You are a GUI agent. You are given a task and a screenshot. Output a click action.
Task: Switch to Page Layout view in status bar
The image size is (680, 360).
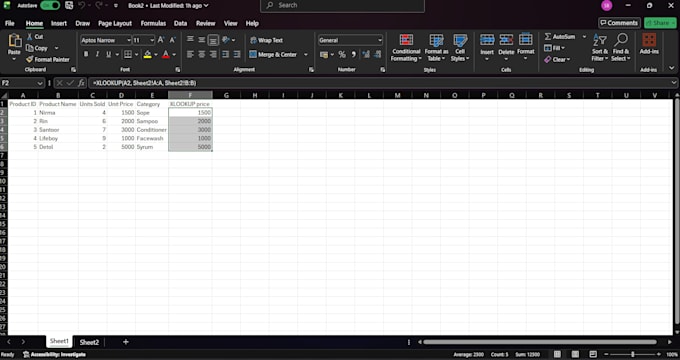[x=575, y=354]
